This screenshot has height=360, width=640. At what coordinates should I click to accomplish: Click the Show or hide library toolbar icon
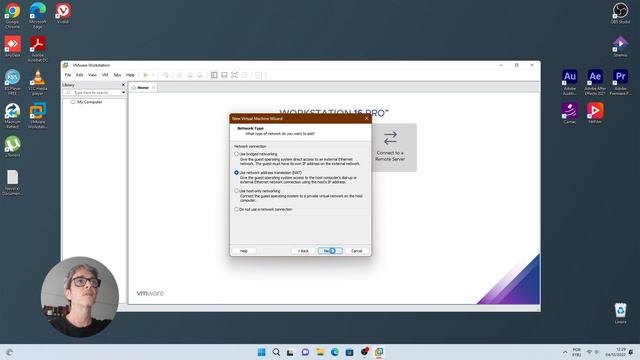[214, 75]
